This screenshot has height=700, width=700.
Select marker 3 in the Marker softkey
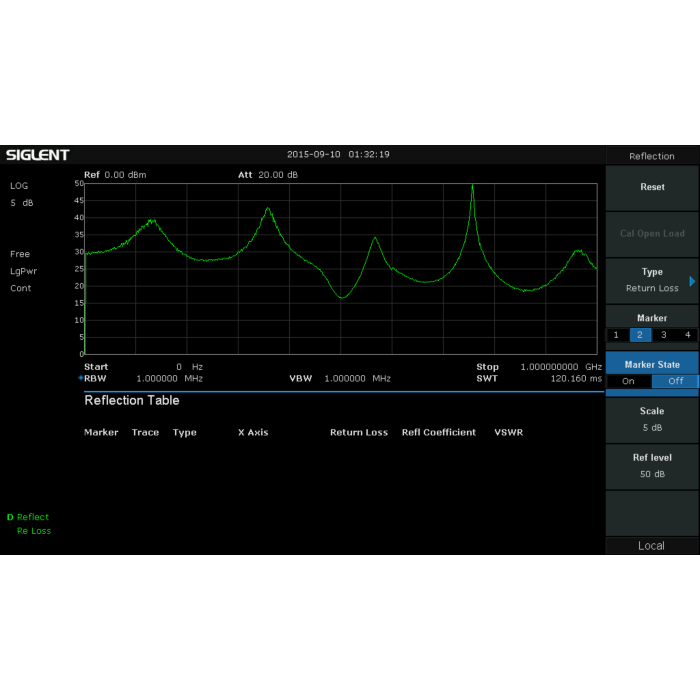663,335
